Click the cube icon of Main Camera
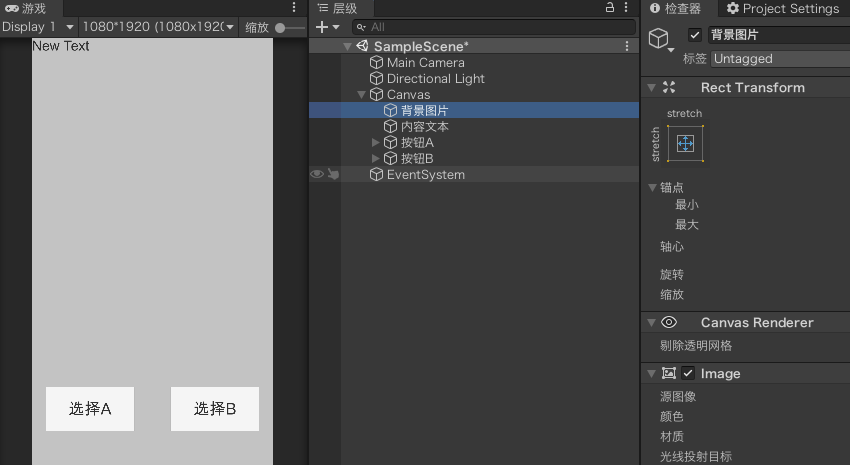Image resolution: width=850 pixels, height=465 pixels. coord(376,62)
